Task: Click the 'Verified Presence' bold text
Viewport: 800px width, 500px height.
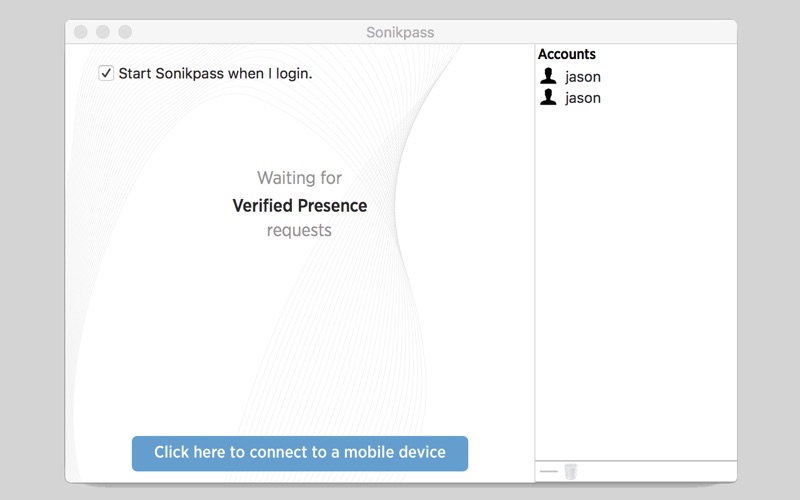Action: (299, 206)
